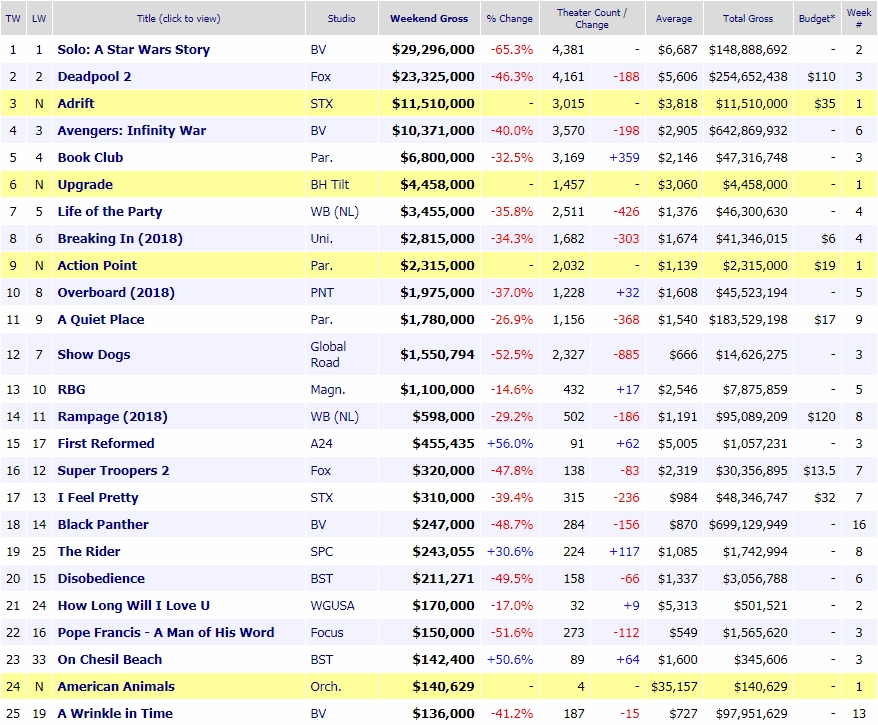The height and width of the screenshot is (725, 878).
Task: Open Solo: A Star Wars Story title
Action: [x=134, y=49]
